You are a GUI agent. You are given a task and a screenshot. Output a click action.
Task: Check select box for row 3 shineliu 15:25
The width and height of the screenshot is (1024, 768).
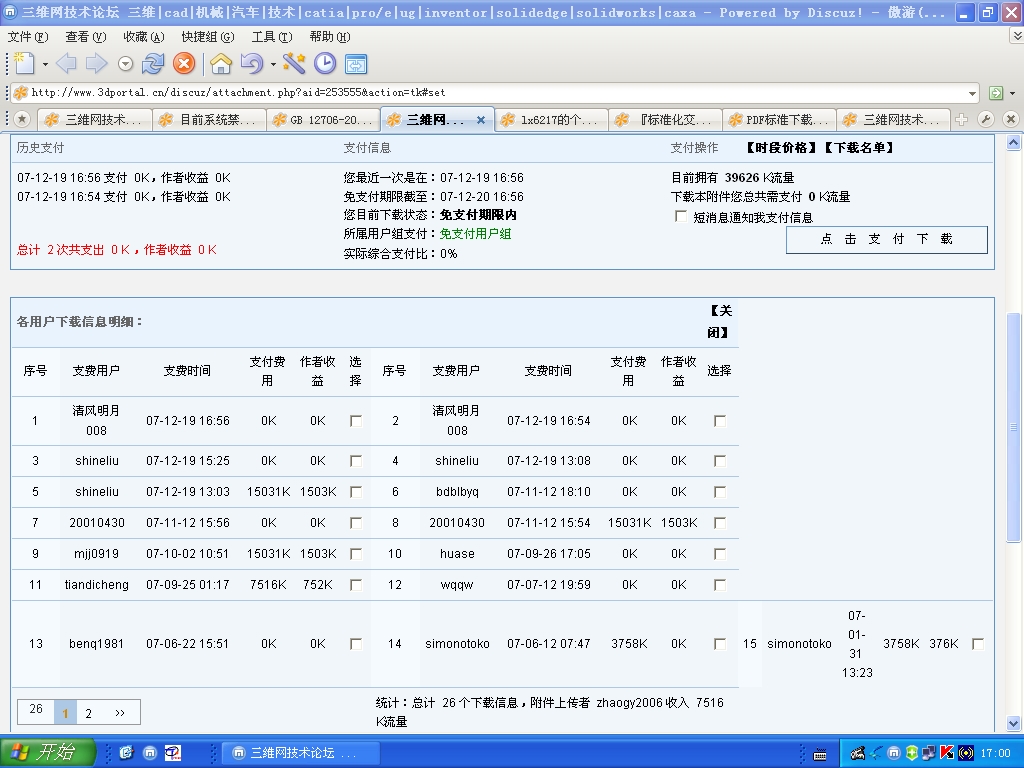click(x=356, y=460)
